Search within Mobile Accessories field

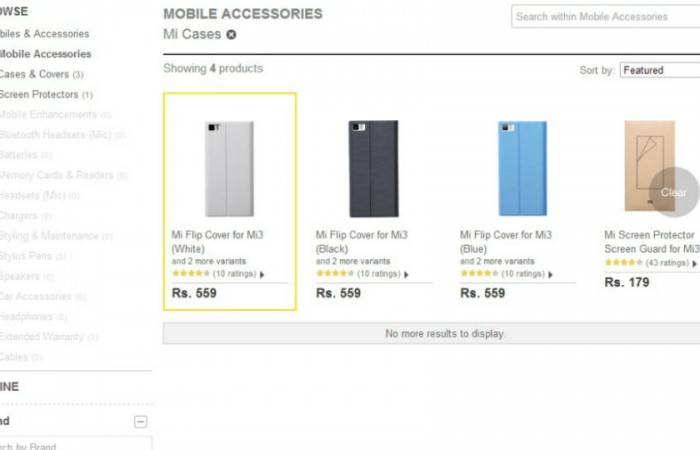tap(604, 17)
